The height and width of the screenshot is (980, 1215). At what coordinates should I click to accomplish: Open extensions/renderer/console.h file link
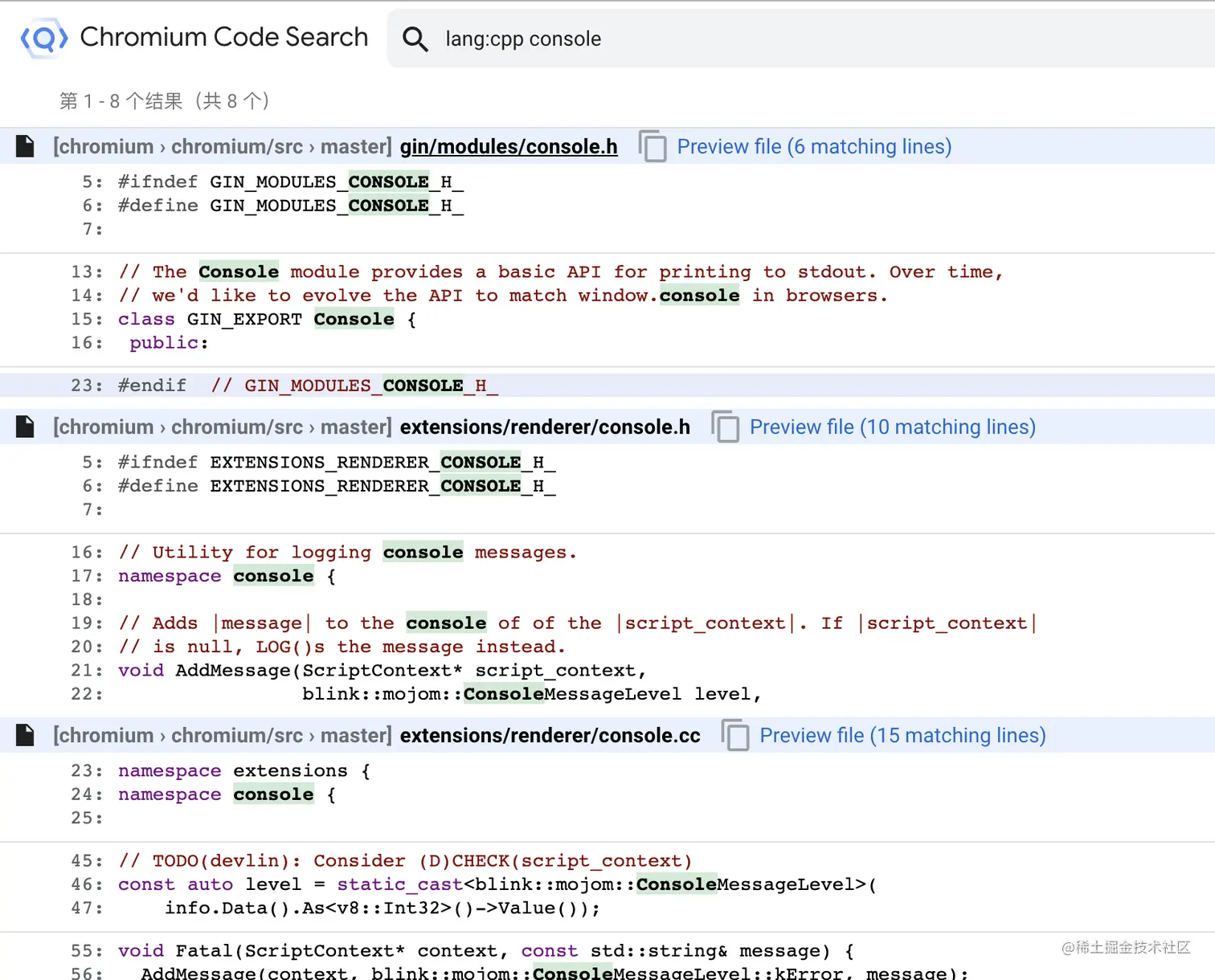tap(545, 427)
